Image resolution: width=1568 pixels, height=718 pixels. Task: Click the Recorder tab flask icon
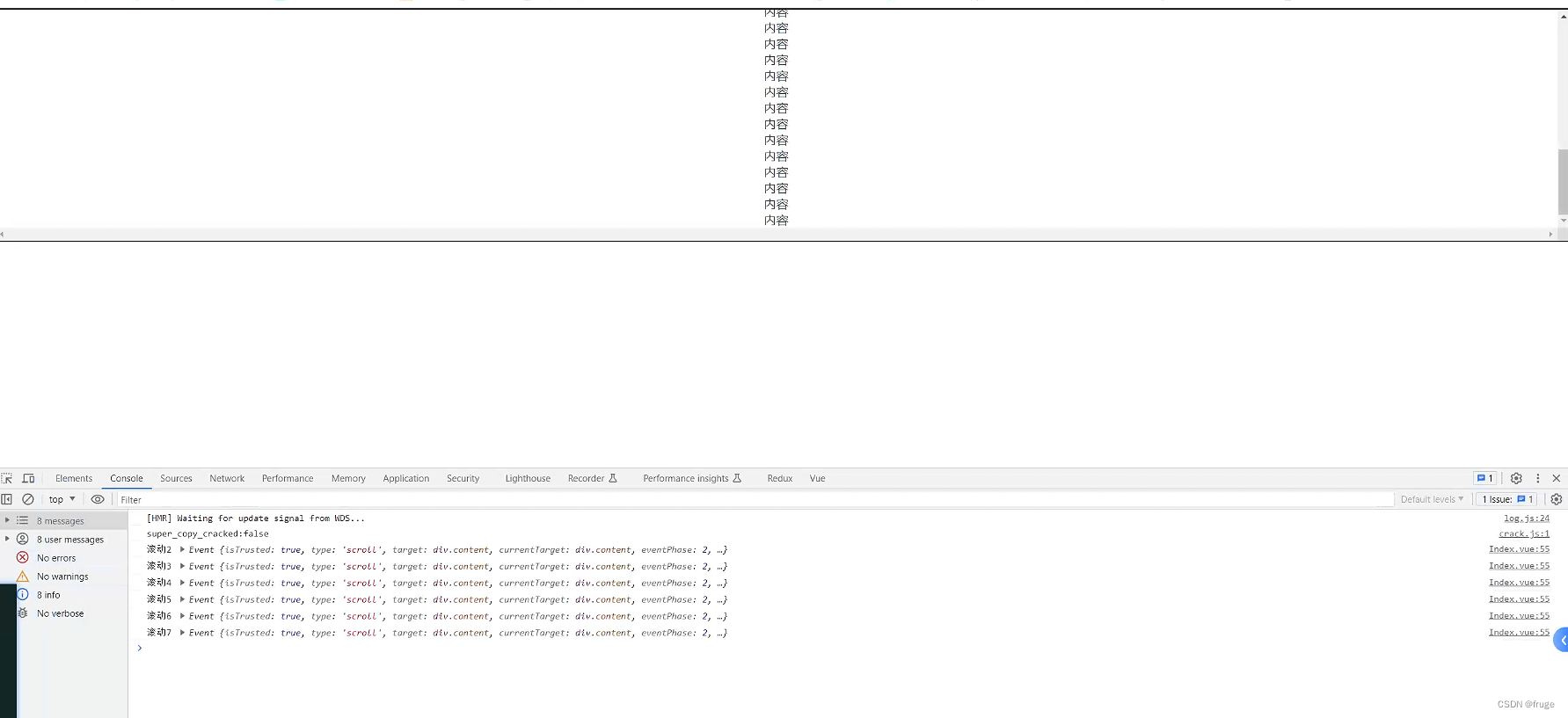613,478
